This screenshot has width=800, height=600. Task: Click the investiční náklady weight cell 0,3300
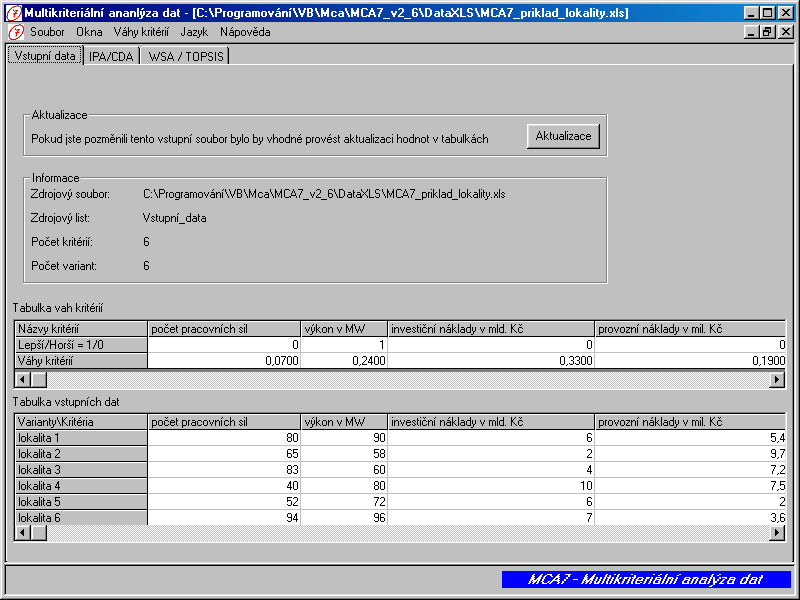[491, 360]
